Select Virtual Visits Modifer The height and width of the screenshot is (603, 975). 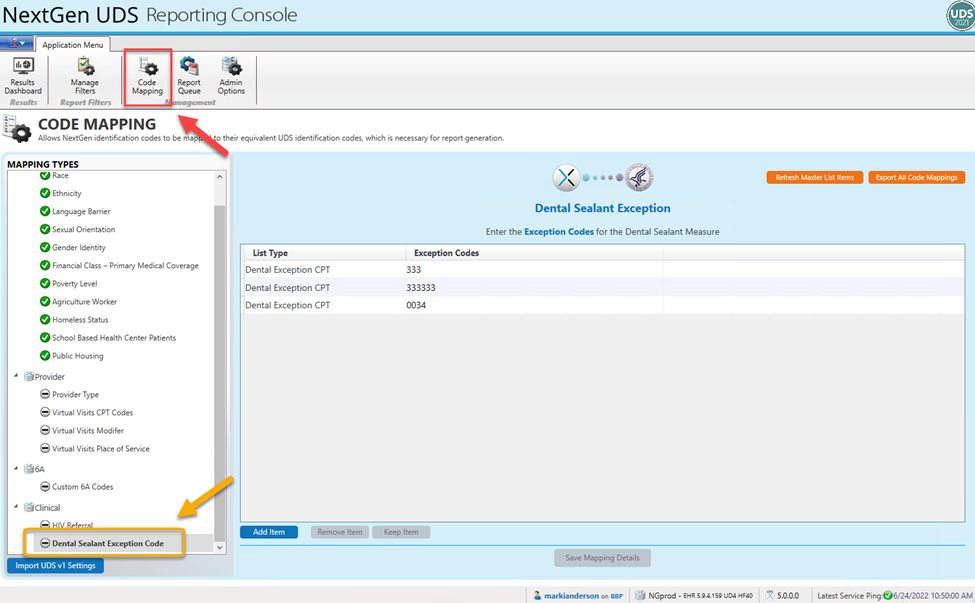pyautogui.click(x=88, y=430)
